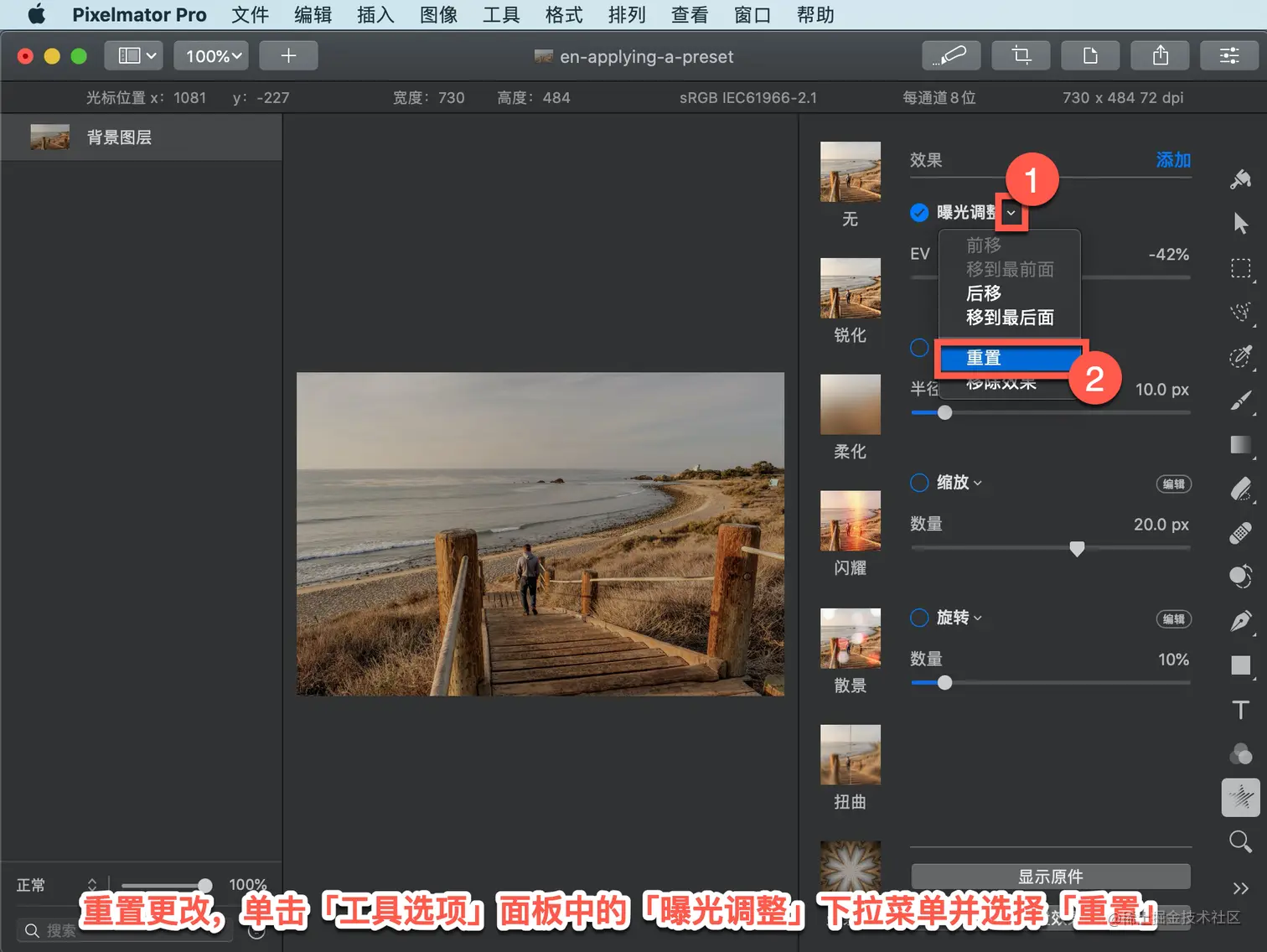Screen dimensions: 1267x952
Task: Adjust the 缩放 数量 slider handle
Action: coord(1077,549)
